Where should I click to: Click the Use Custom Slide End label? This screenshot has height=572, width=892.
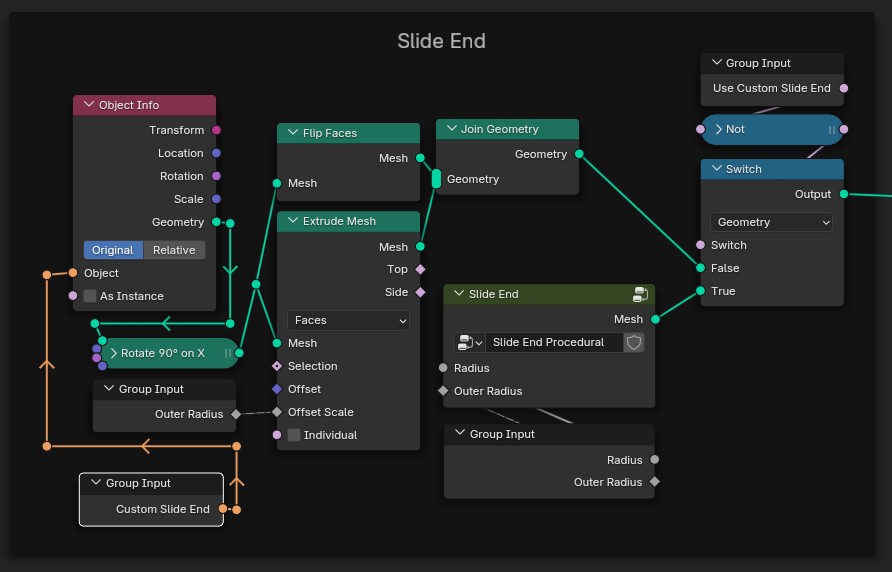coord(771,88)
